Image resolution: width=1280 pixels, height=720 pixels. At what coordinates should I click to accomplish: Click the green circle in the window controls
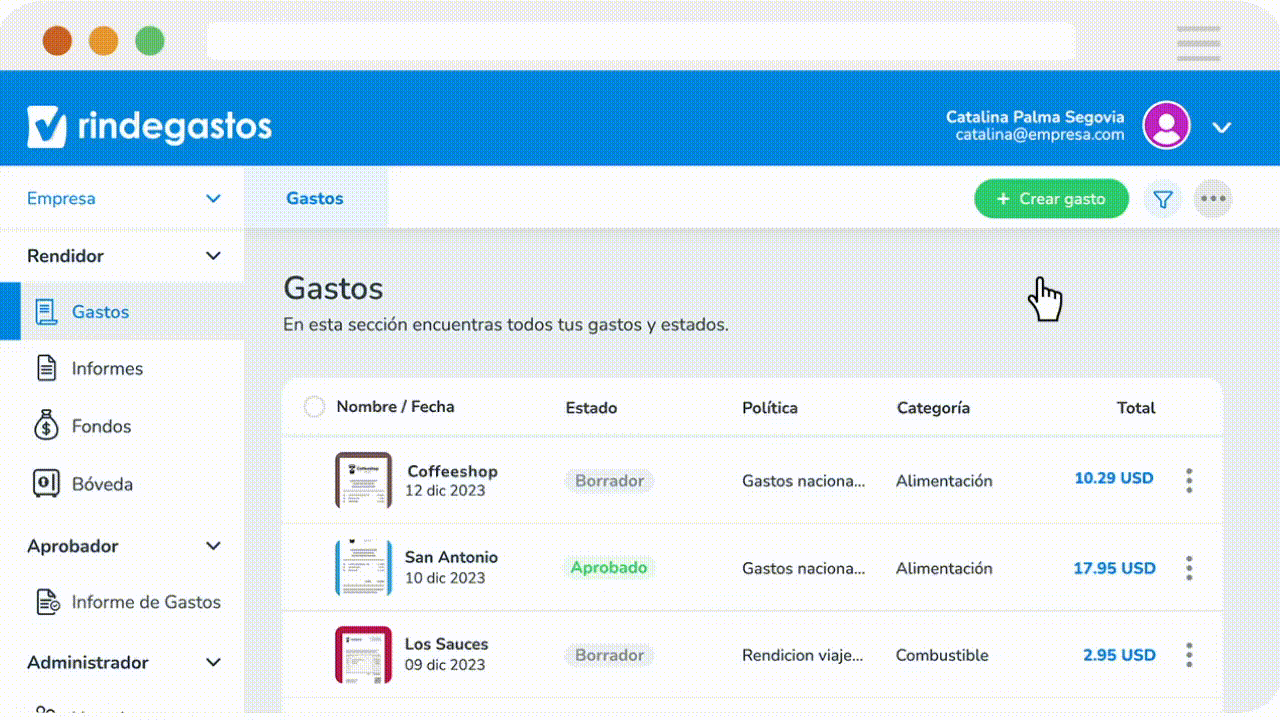(x=149, y=41)
